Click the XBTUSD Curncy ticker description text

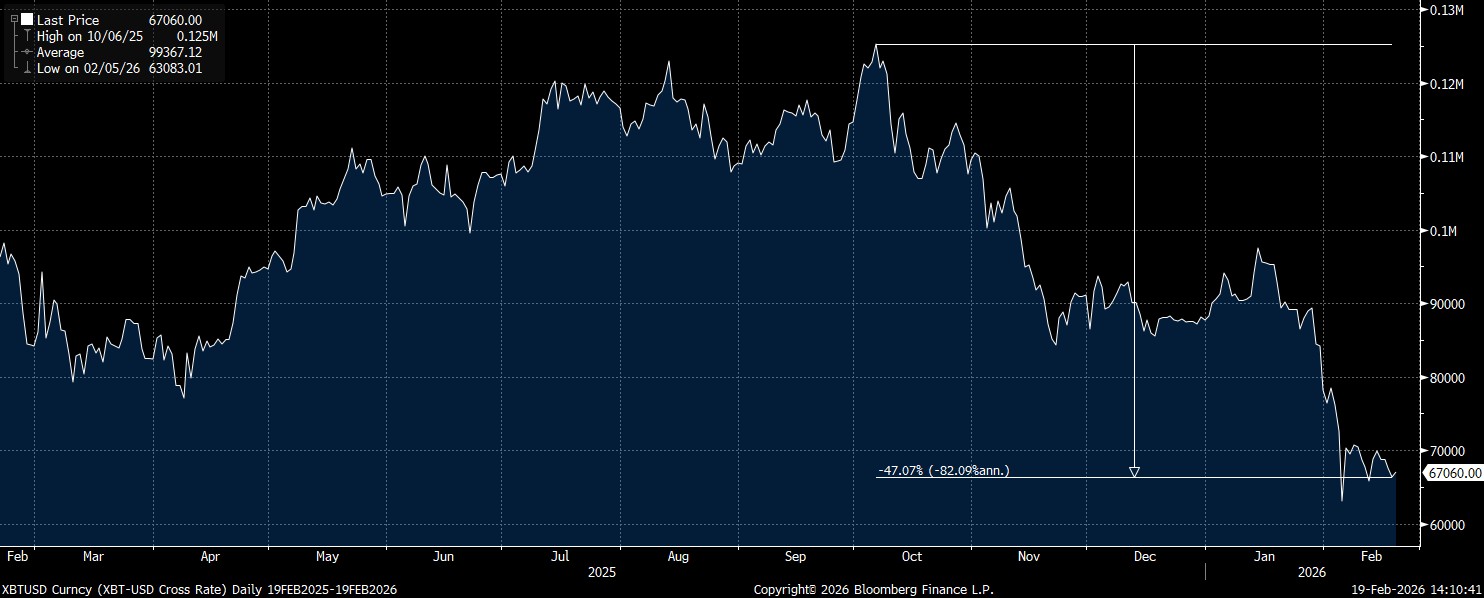(200, 590)
